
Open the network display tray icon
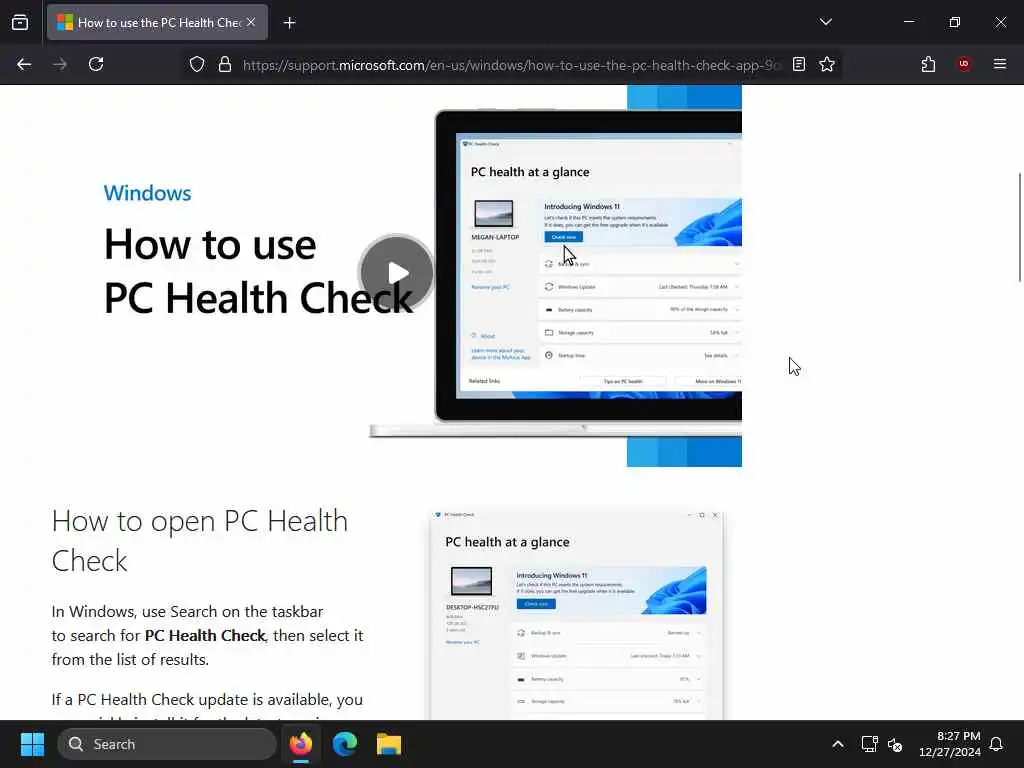[x=869, y=744]
